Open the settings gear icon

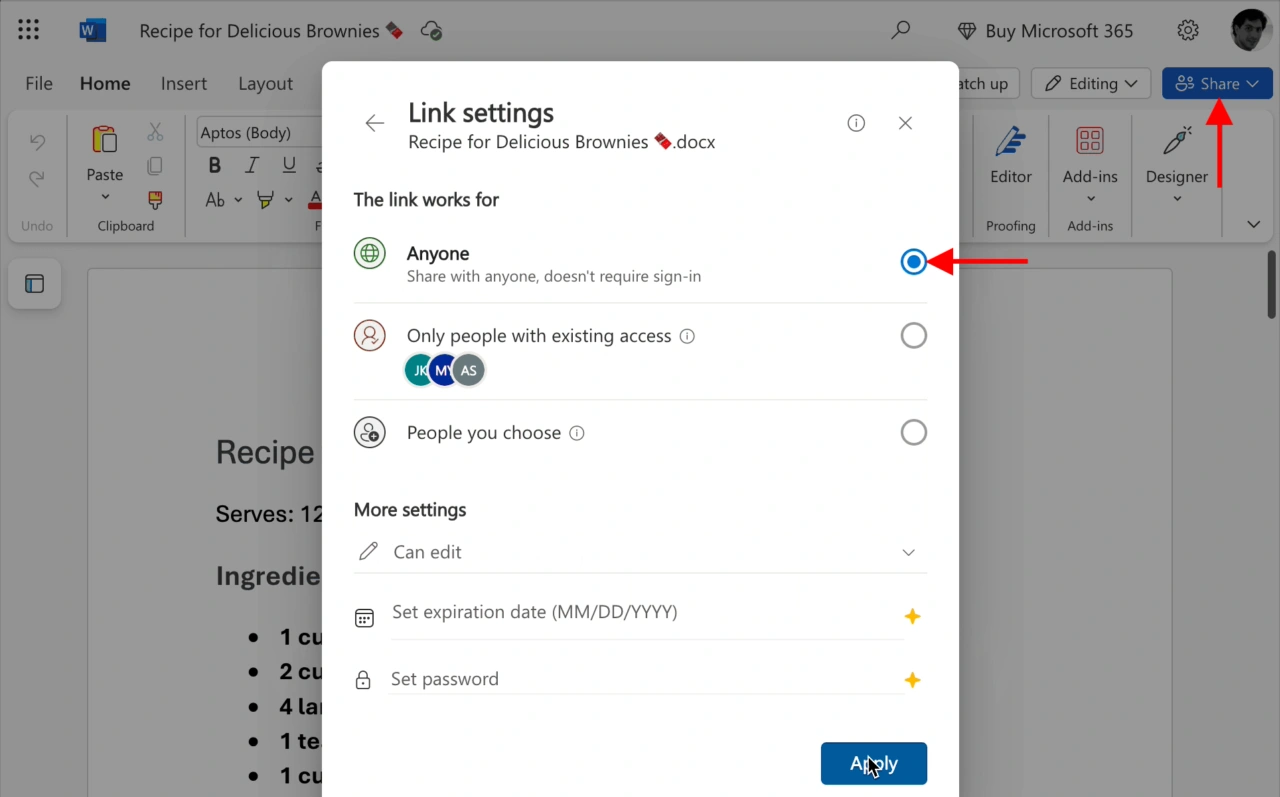[x=1188, y=30]
